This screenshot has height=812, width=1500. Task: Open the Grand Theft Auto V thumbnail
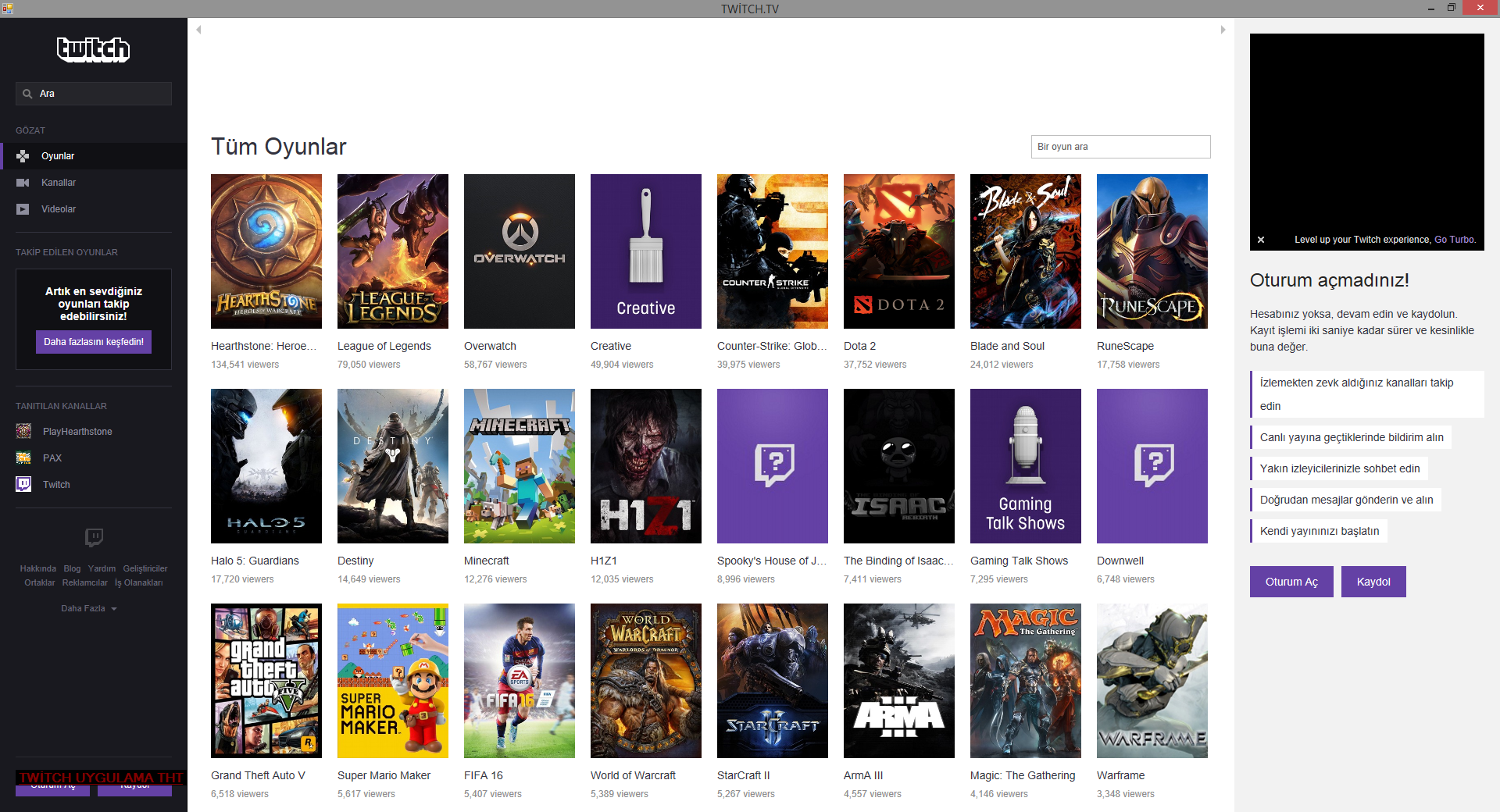266,681
